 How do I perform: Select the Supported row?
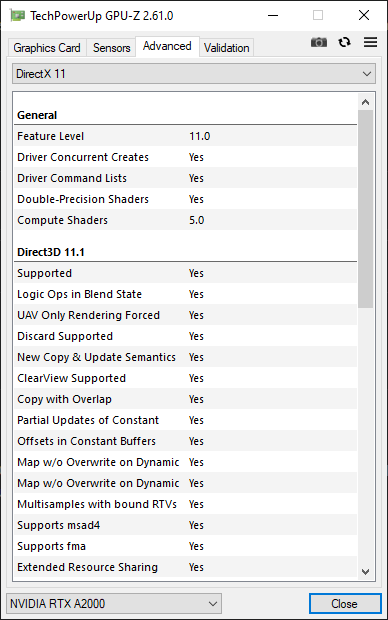185,273
